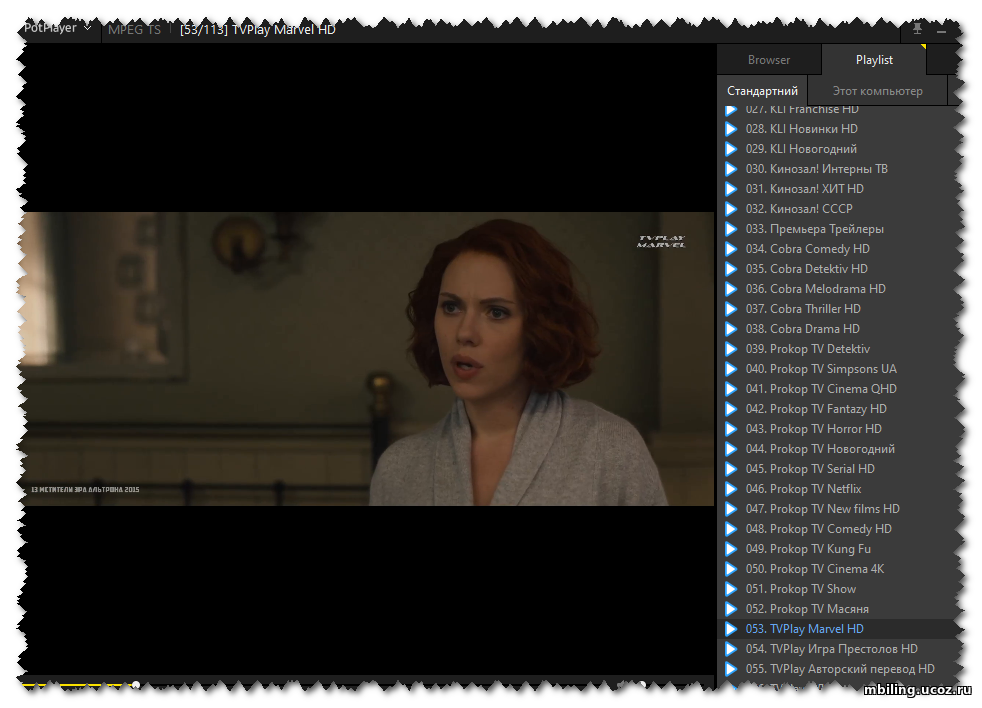This screenshot has height=708, width=982.
Task: Click play icon next to 047. Prokop TV New films HD
Action: (x=731, y=509)
